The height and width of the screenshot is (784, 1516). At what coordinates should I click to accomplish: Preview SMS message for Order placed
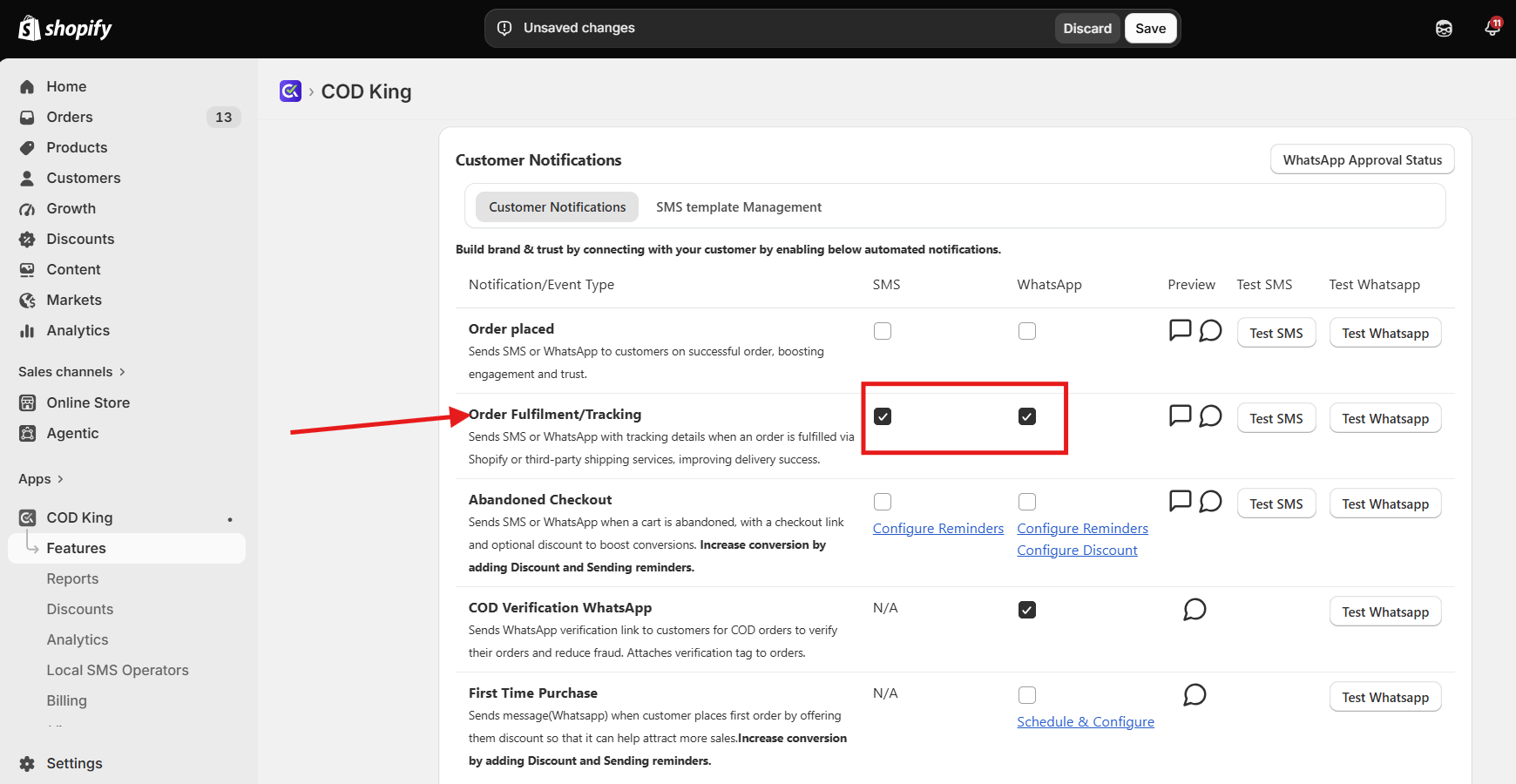tap(1180, 330)
